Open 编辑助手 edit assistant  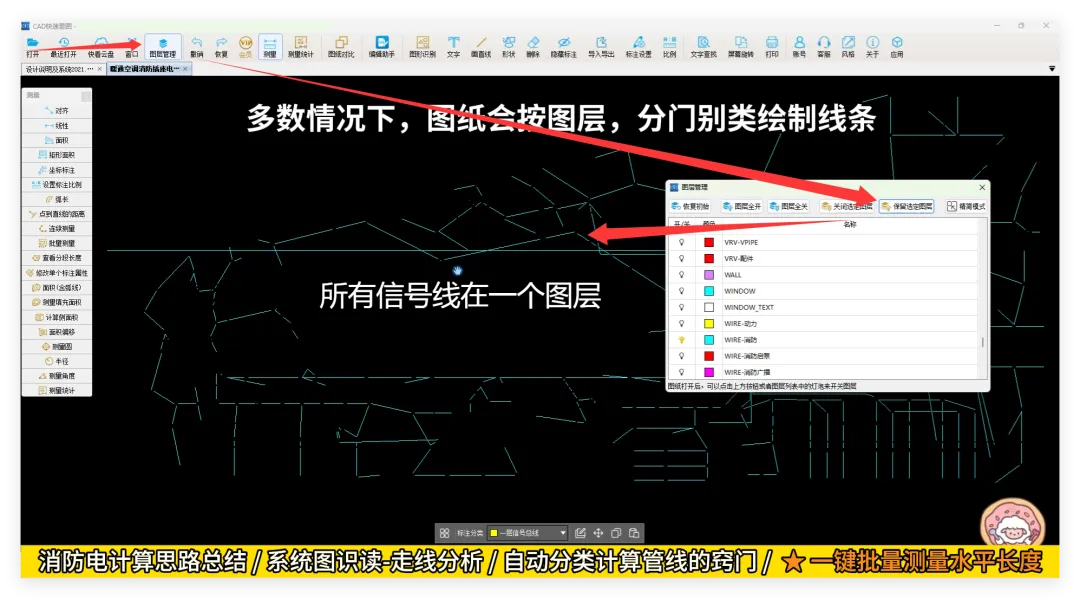[382, 47]
